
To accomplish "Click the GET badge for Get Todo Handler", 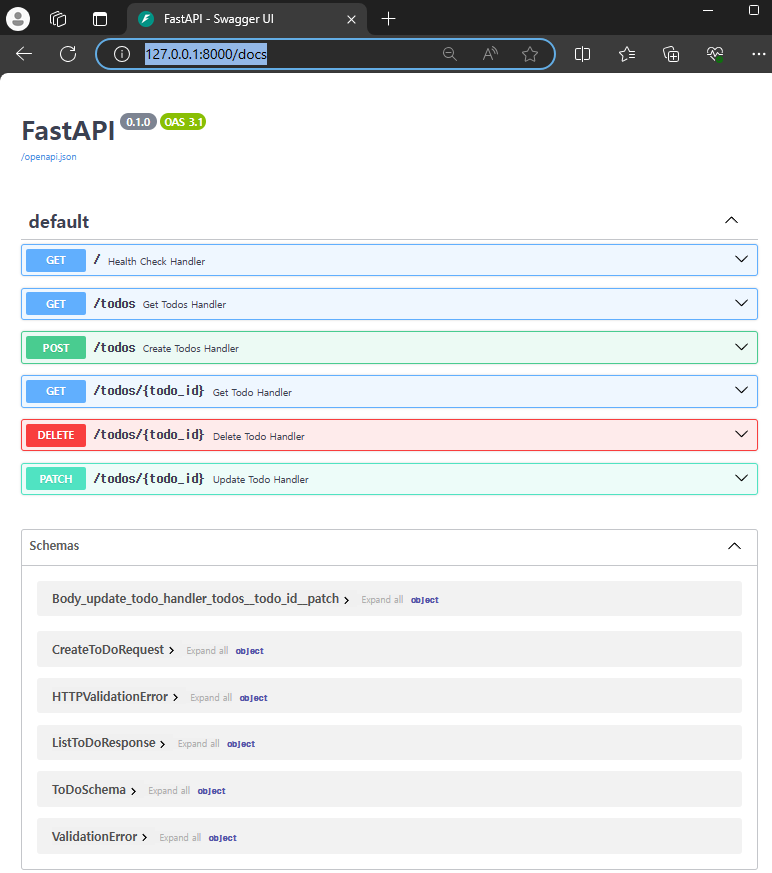I will pyautogui.click(x=56, y=391).
